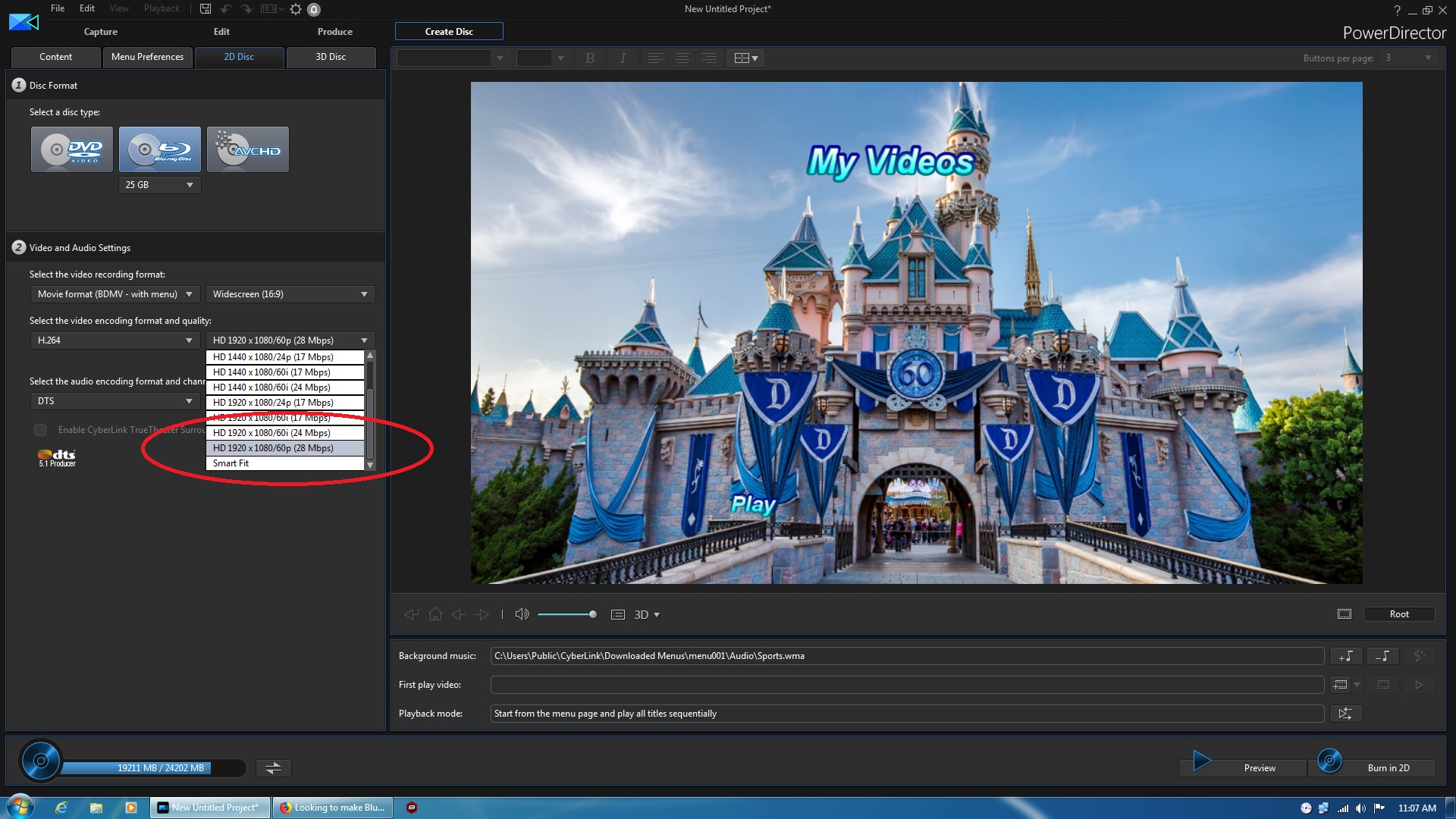This screenshot has width=1456, height=819.
Task: Select the DVD disc type icon
Action: (x=72, y=149)
